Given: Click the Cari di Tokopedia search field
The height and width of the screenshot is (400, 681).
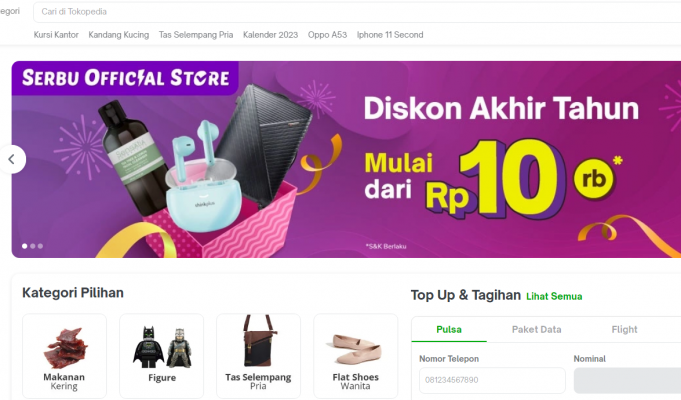Looking at the screenshot, I should point(357,12).
